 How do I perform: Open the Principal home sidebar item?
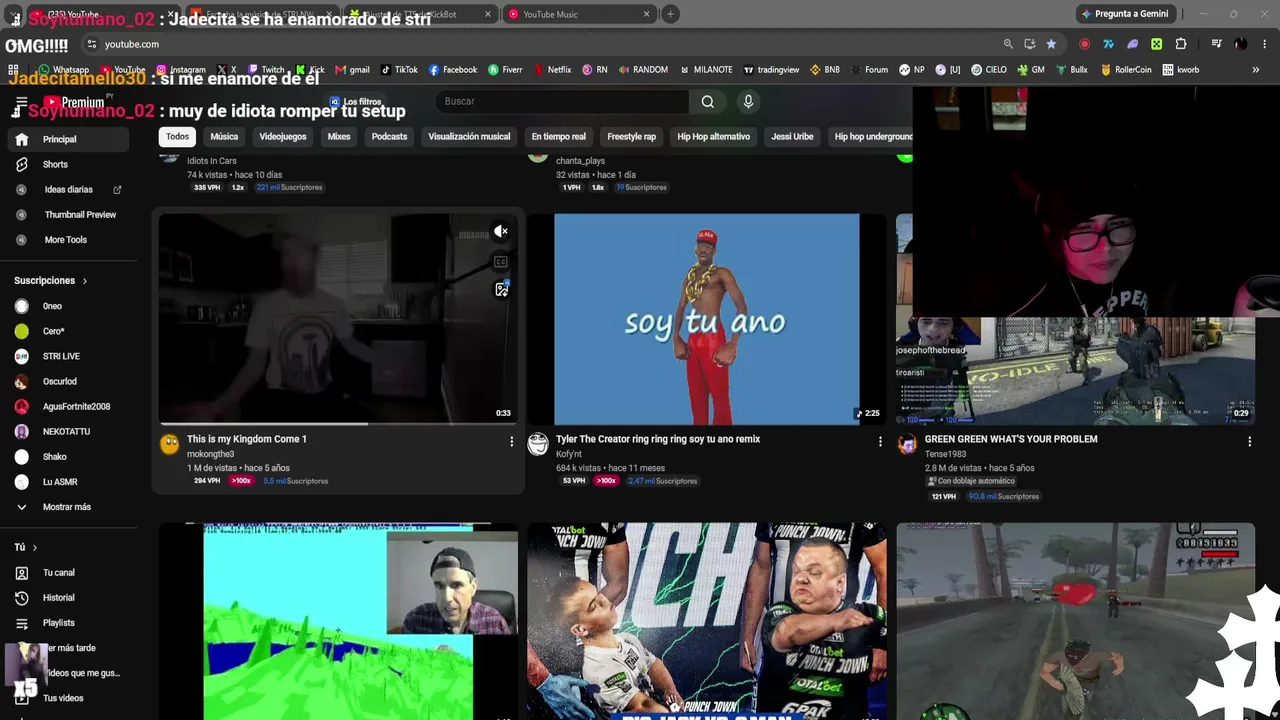(x=66, y=139)
